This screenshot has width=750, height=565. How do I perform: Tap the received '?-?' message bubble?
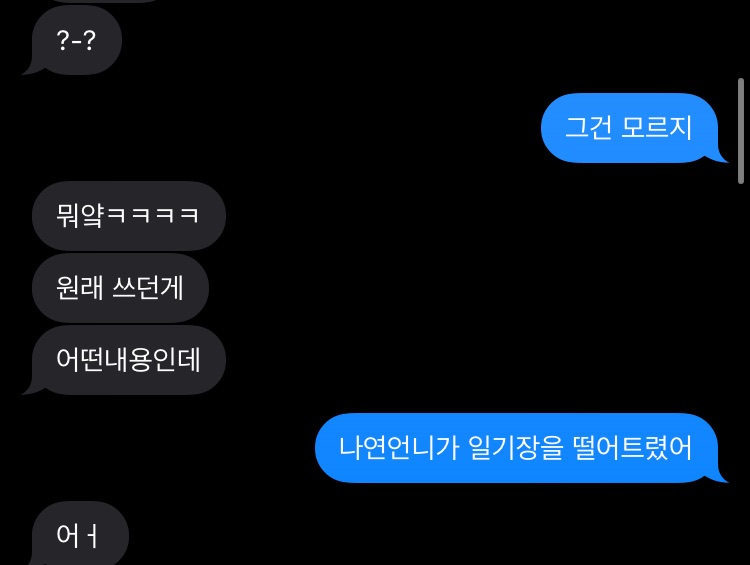[77, 40]
